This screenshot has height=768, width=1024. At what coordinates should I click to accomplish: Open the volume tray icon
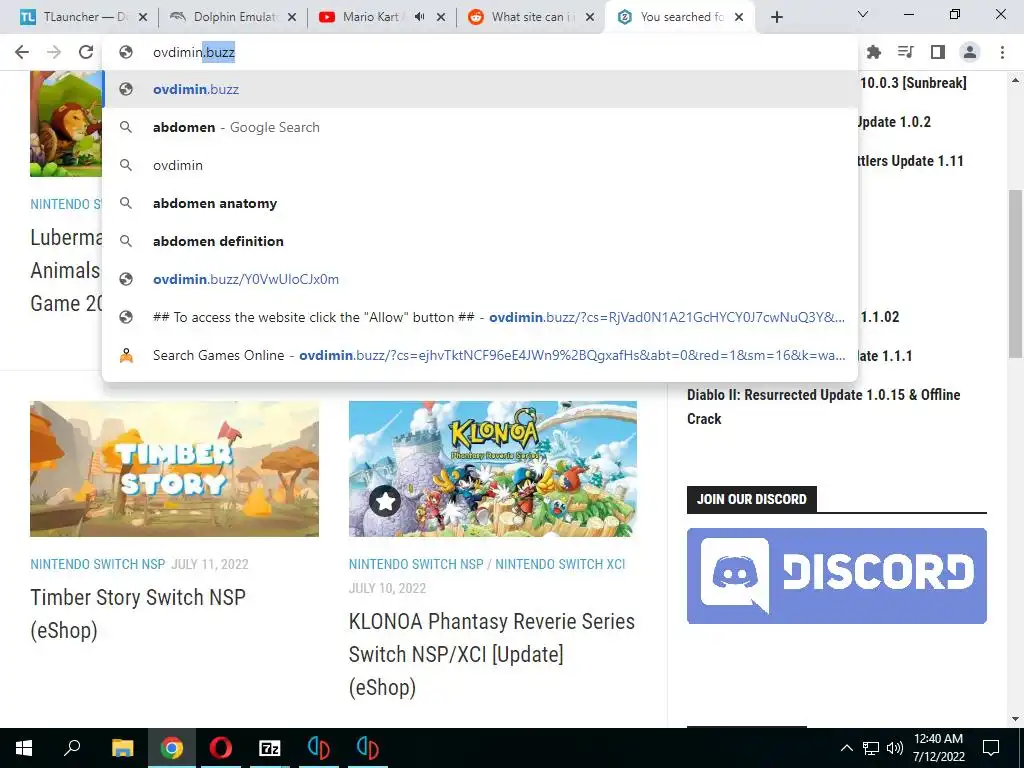pyautogui.click(x=895, y=748)
